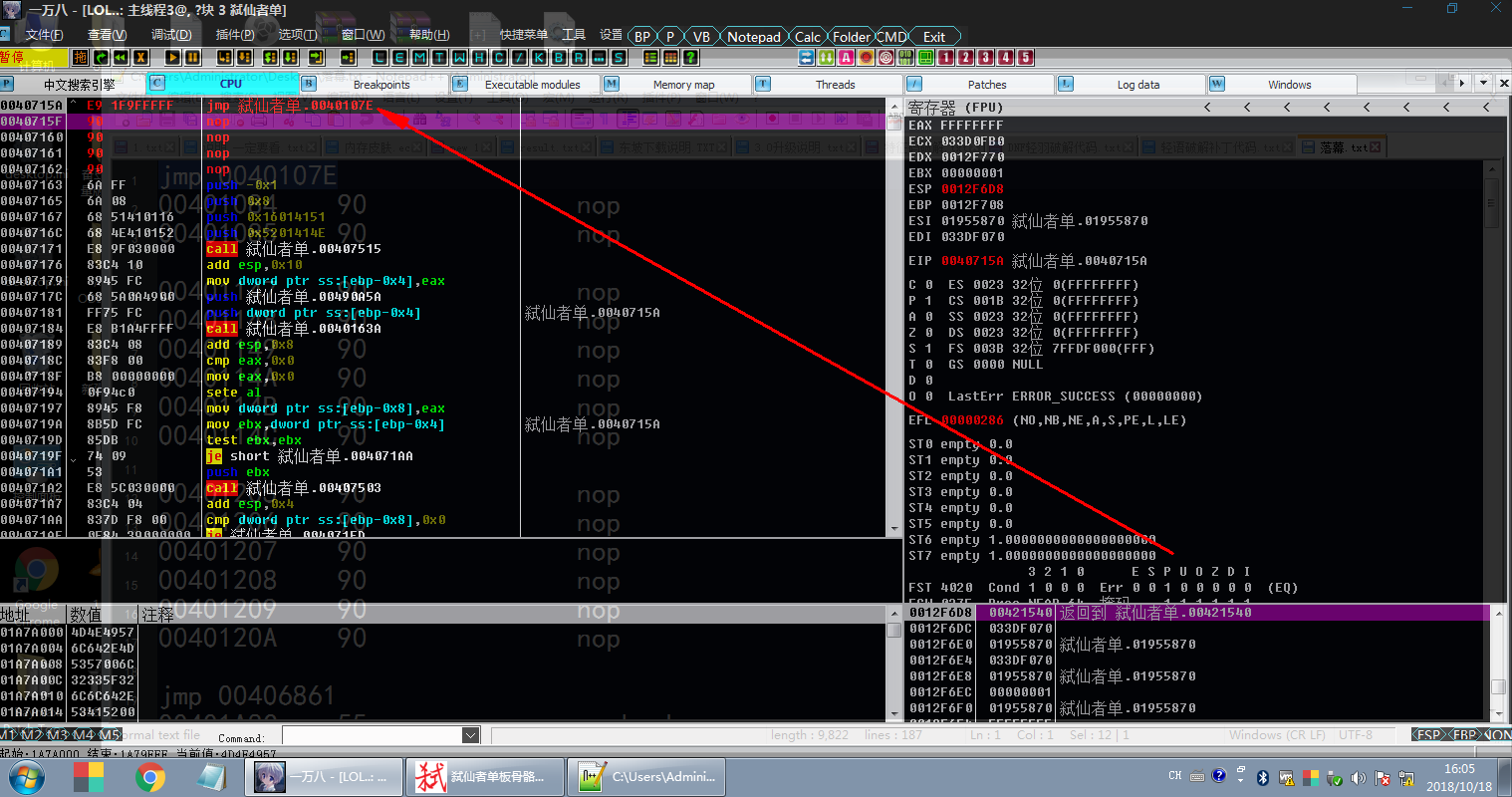1512x797 pixels.
Task: Open the tab list dropdown arrow
Action: [1483, 84]
